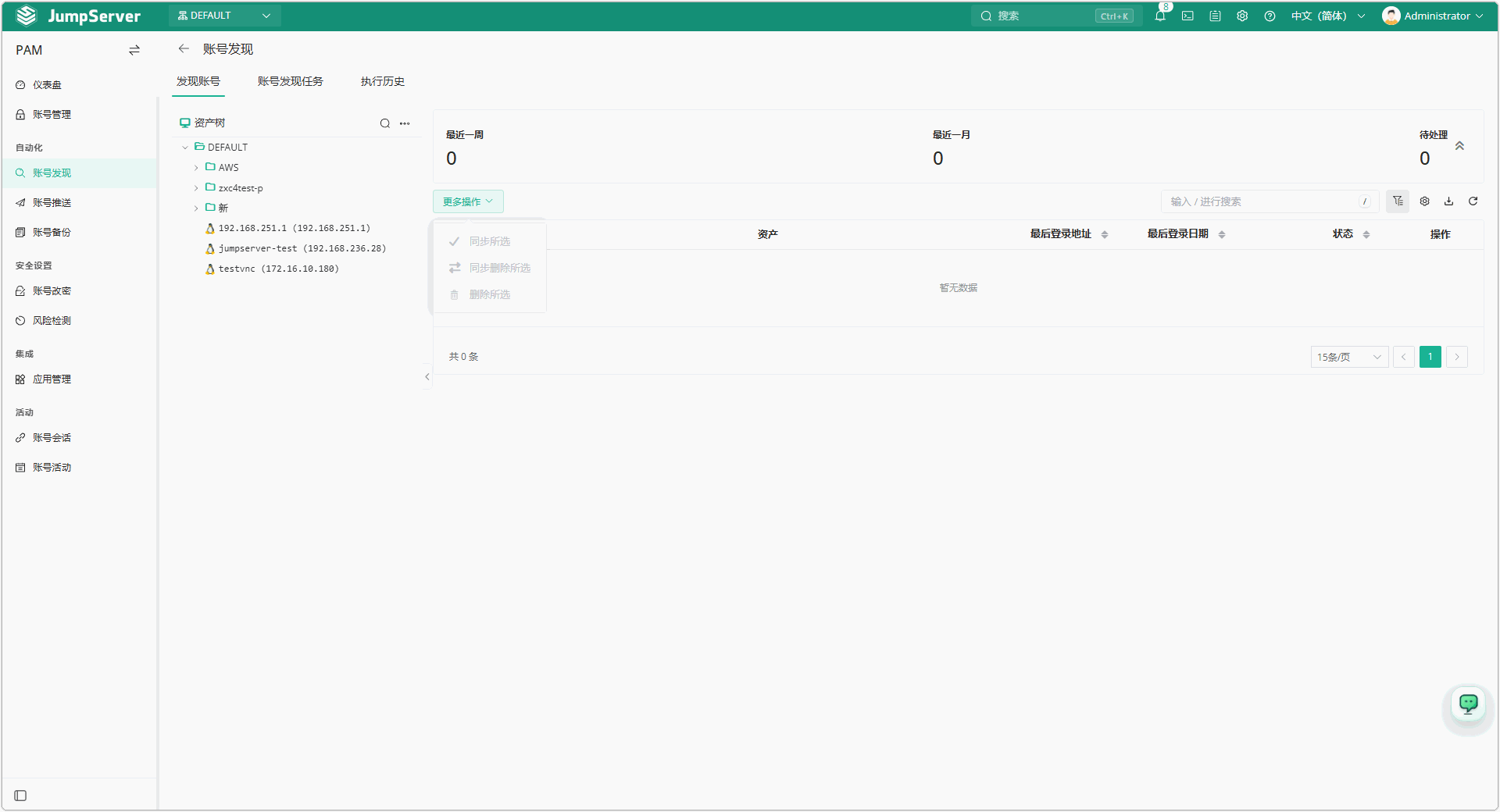Click the settings gear in header
The height and width of the screenshot is (812, 1500).
(1242, 16)
